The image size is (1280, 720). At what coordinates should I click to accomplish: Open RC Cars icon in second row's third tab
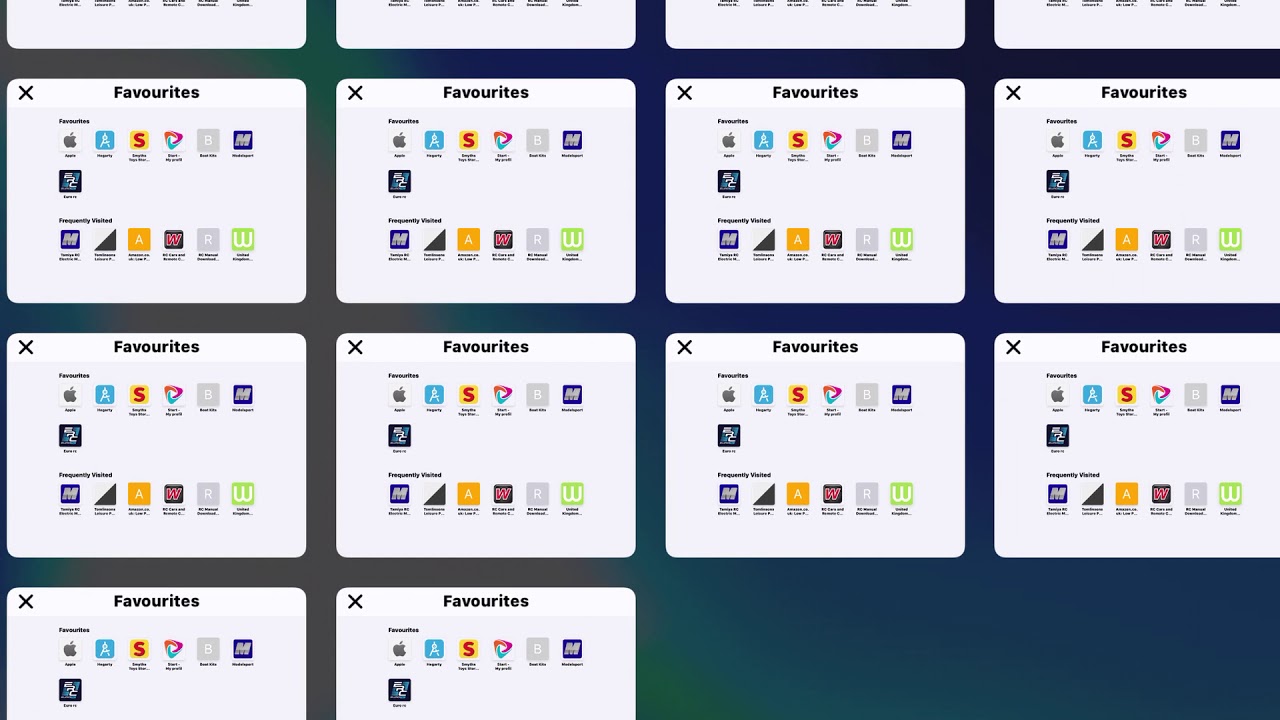832,239
